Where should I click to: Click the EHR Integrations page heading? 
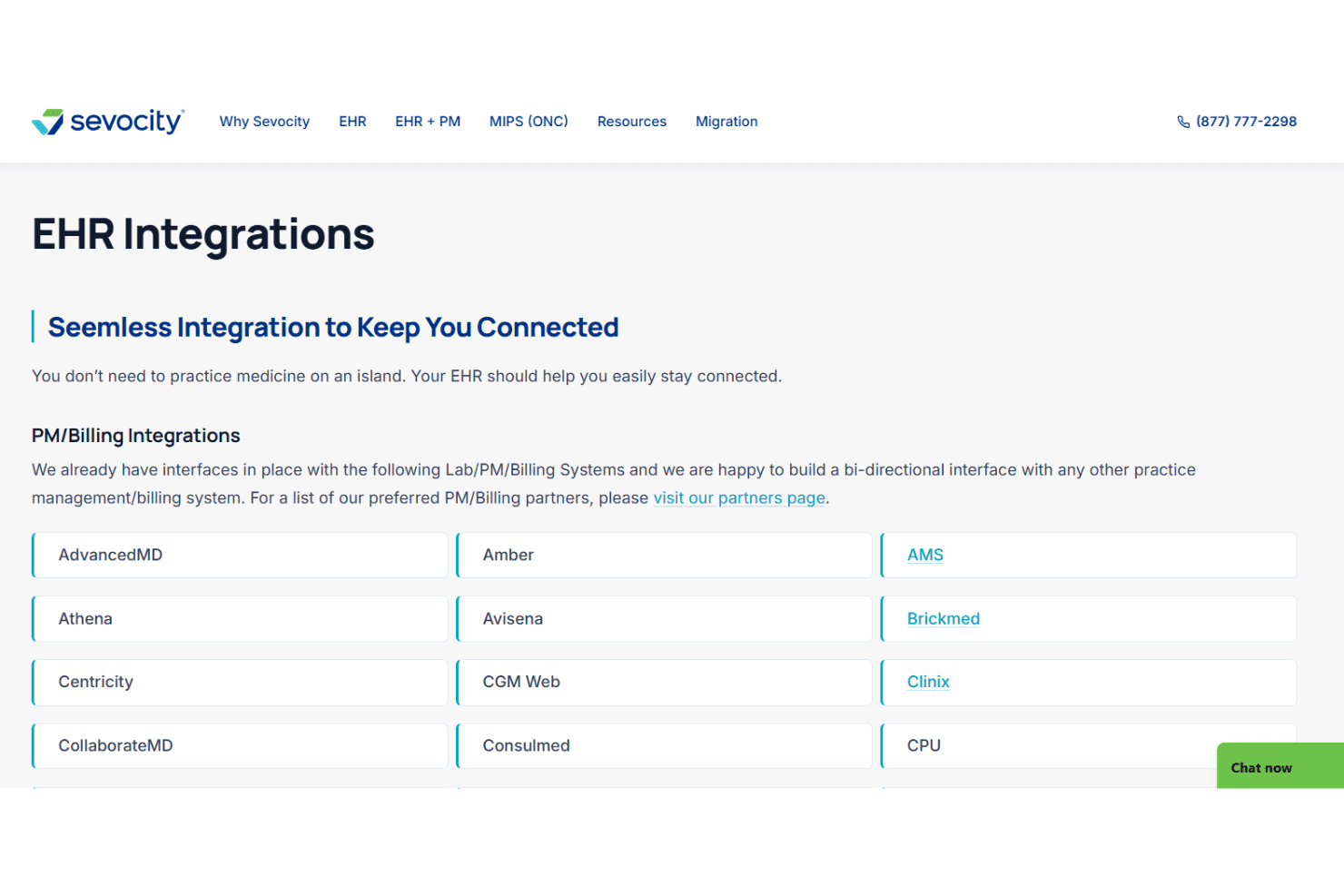pyautogui.click(x=203, y=234)
